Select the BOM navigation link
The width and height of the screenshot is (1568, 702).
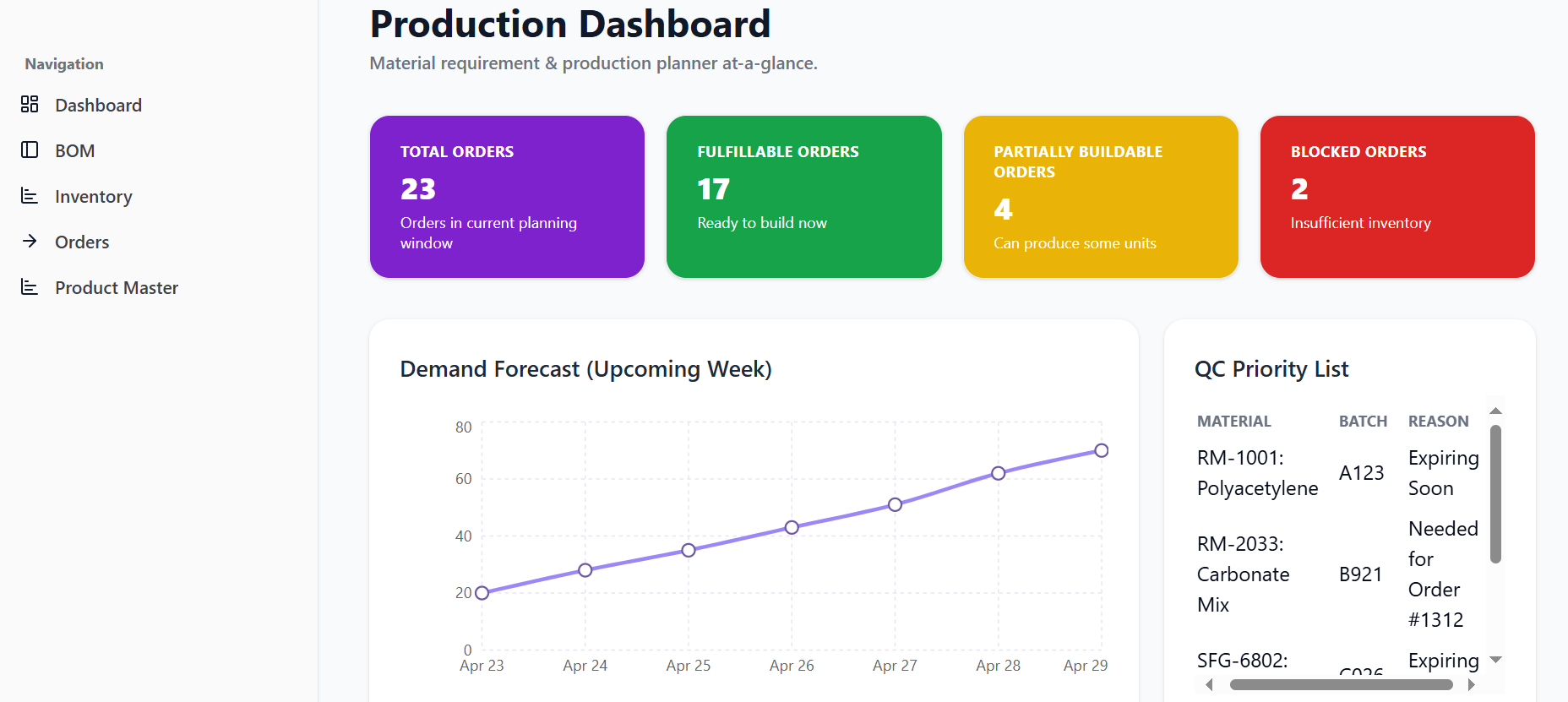tap(74, 151)
